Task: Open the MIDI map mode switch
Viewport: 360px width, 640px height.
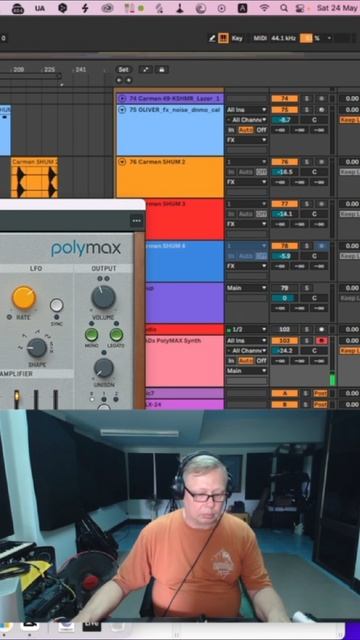Action: click(260, 38)
